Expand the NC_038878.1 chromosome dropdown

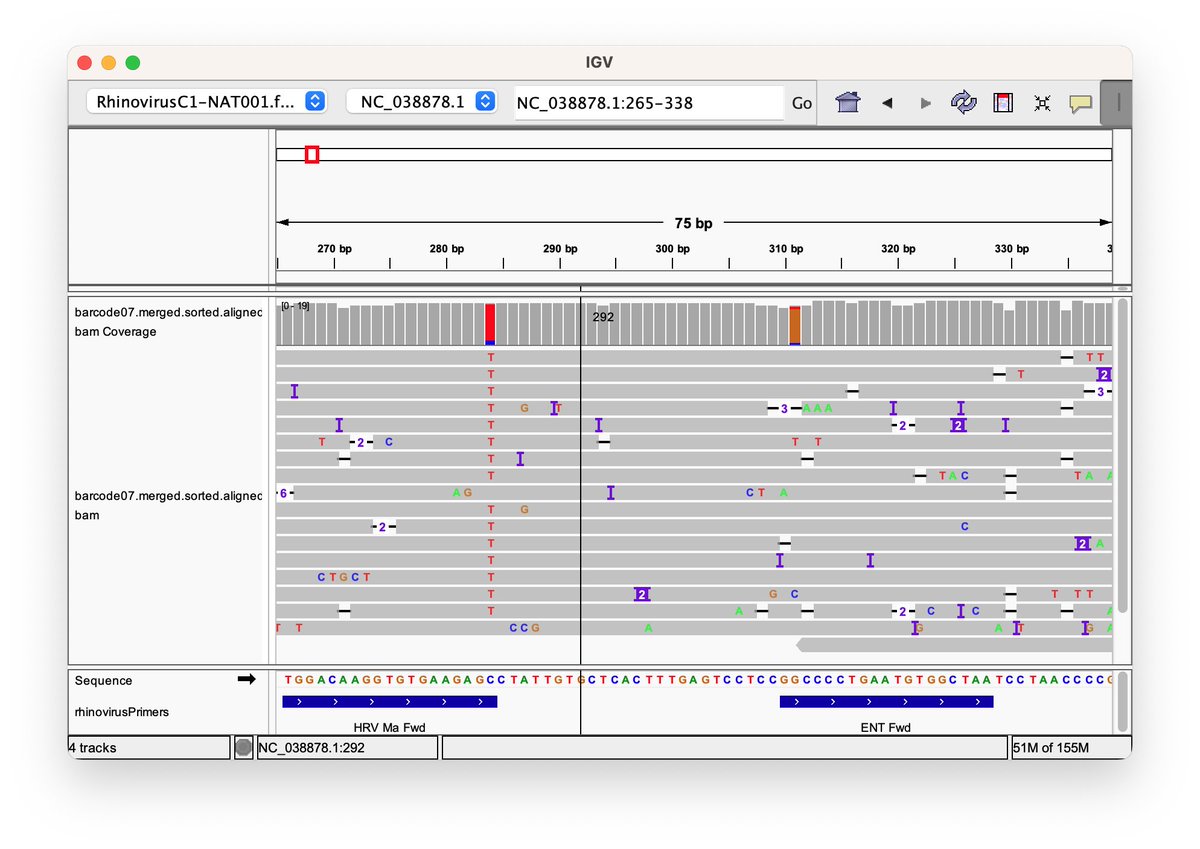[421, 101]
